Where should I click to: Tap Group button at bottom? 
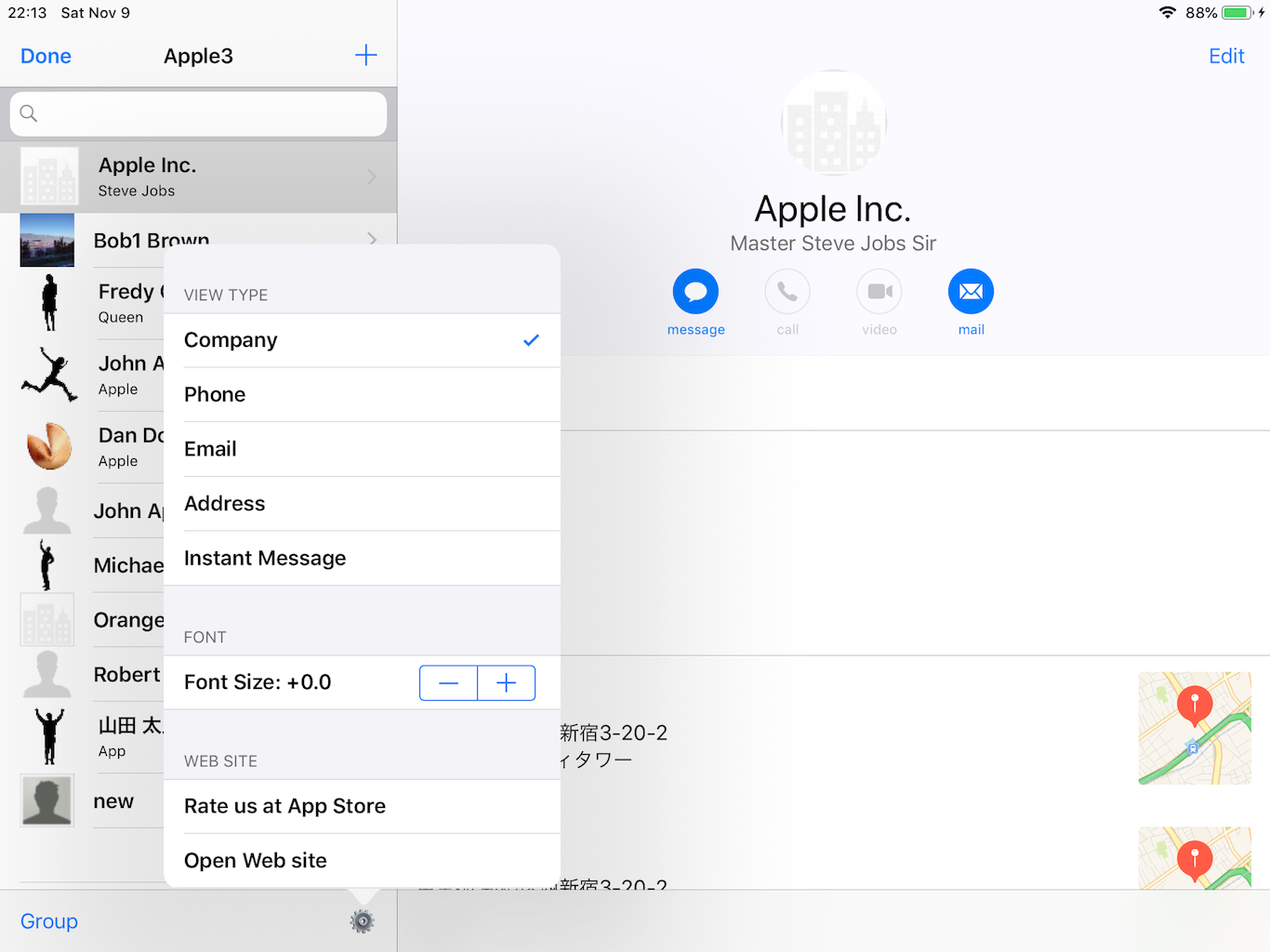pos(49,921)
